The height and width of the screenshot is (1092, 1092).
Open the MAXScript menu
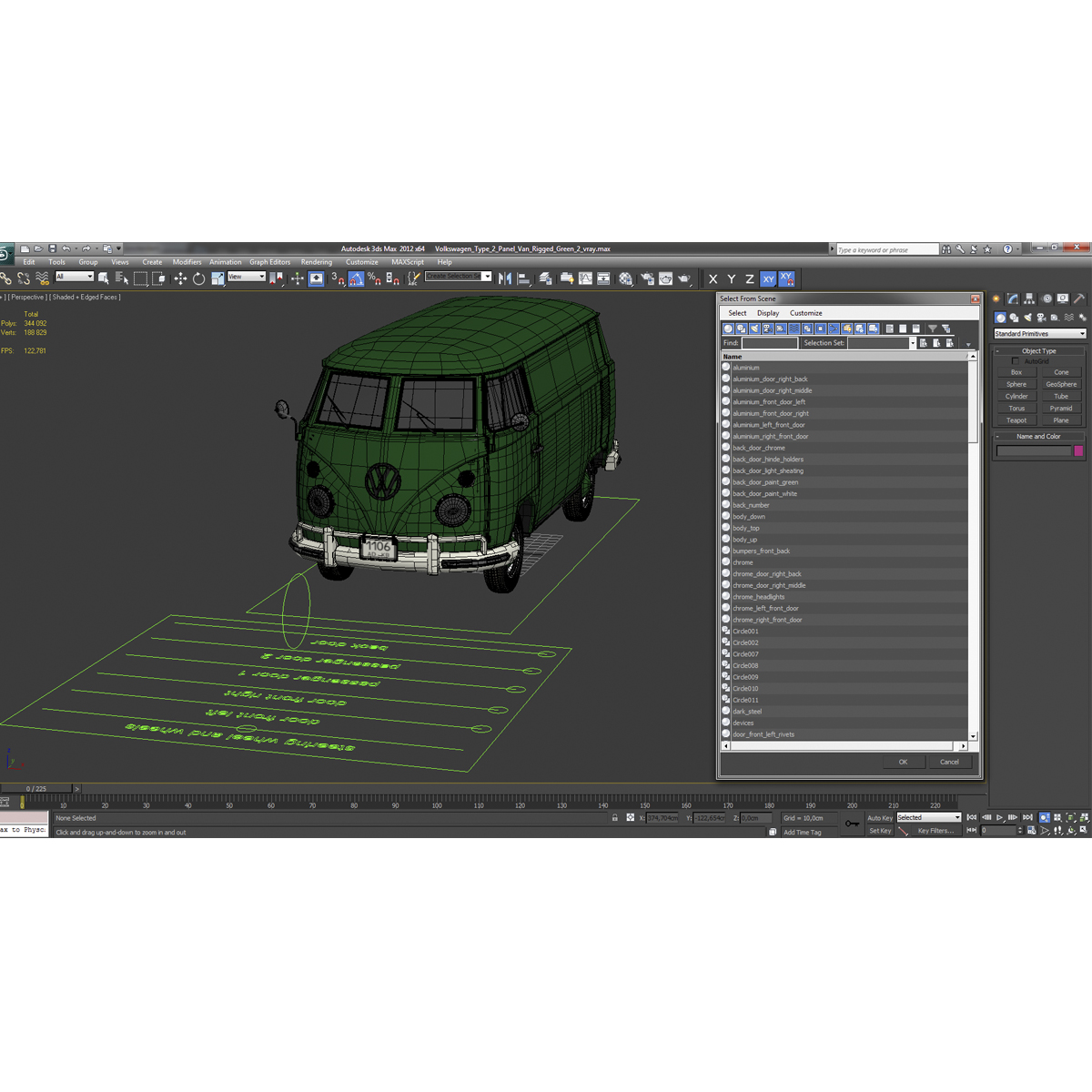click(408, 262)
